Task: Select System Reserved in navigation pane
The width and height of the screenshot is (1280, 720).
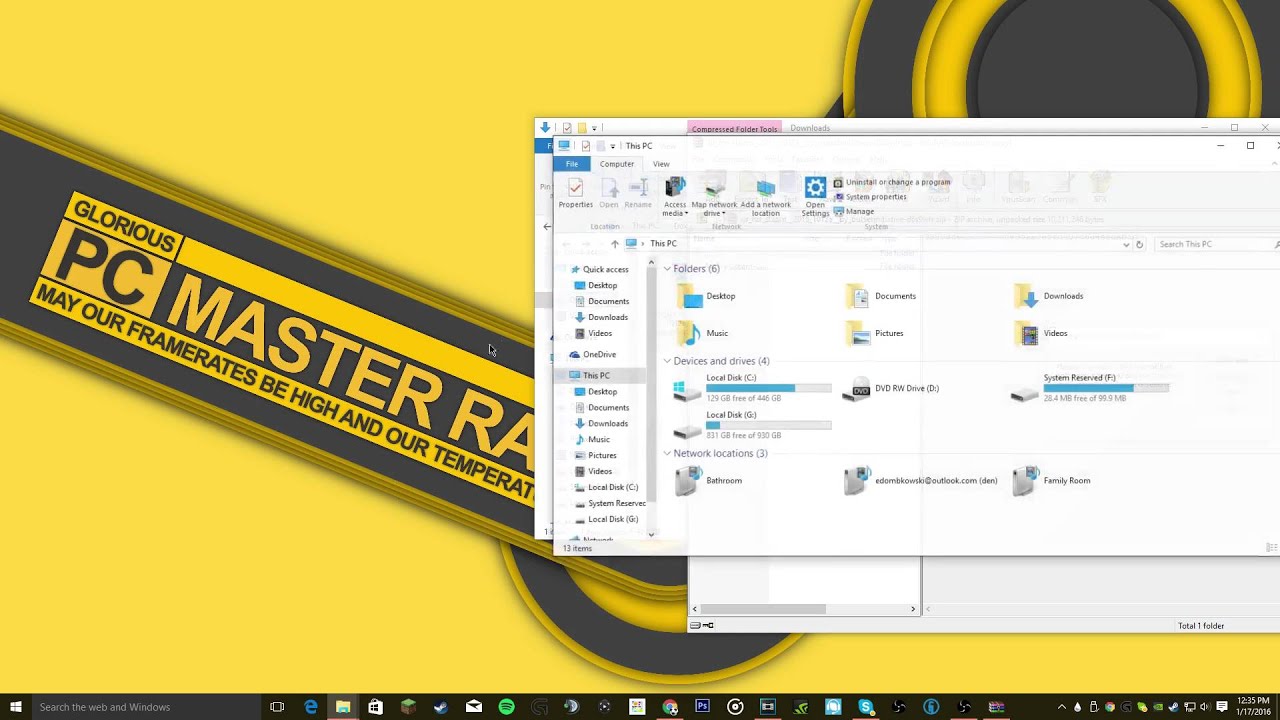Action: [616, 503]
